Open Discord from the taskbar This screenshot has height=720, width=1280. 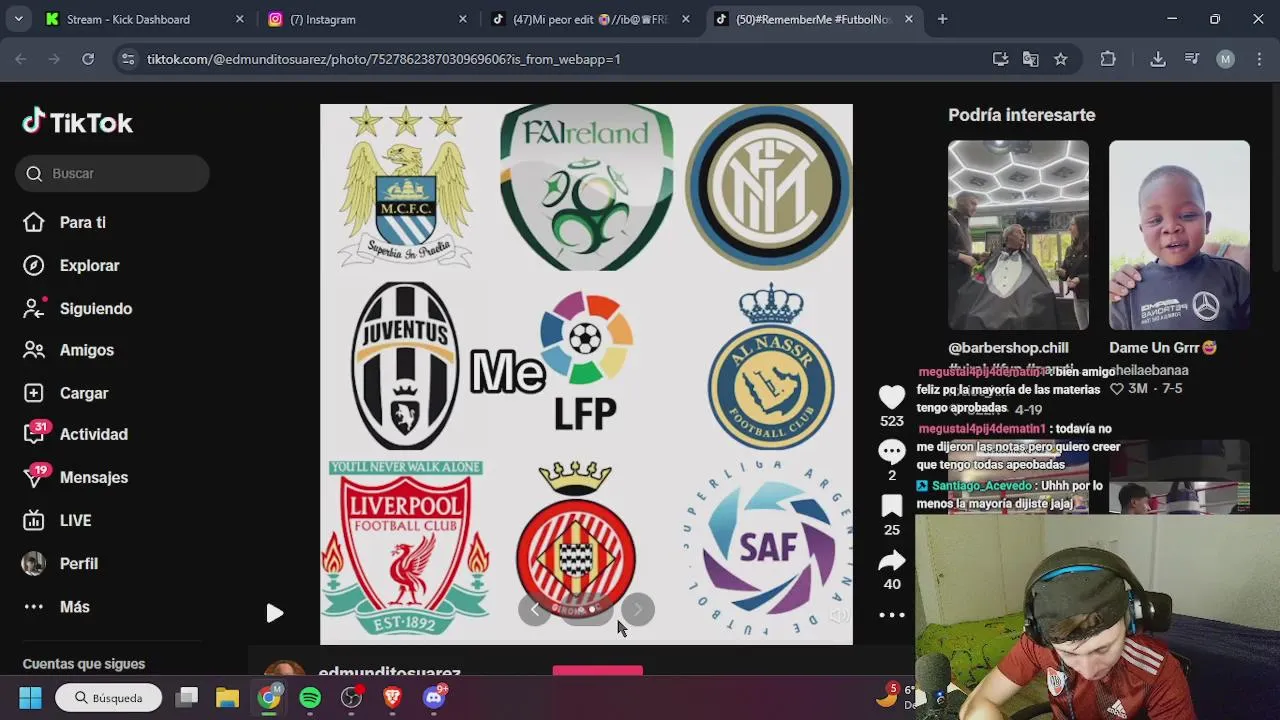tap(434, 697)
